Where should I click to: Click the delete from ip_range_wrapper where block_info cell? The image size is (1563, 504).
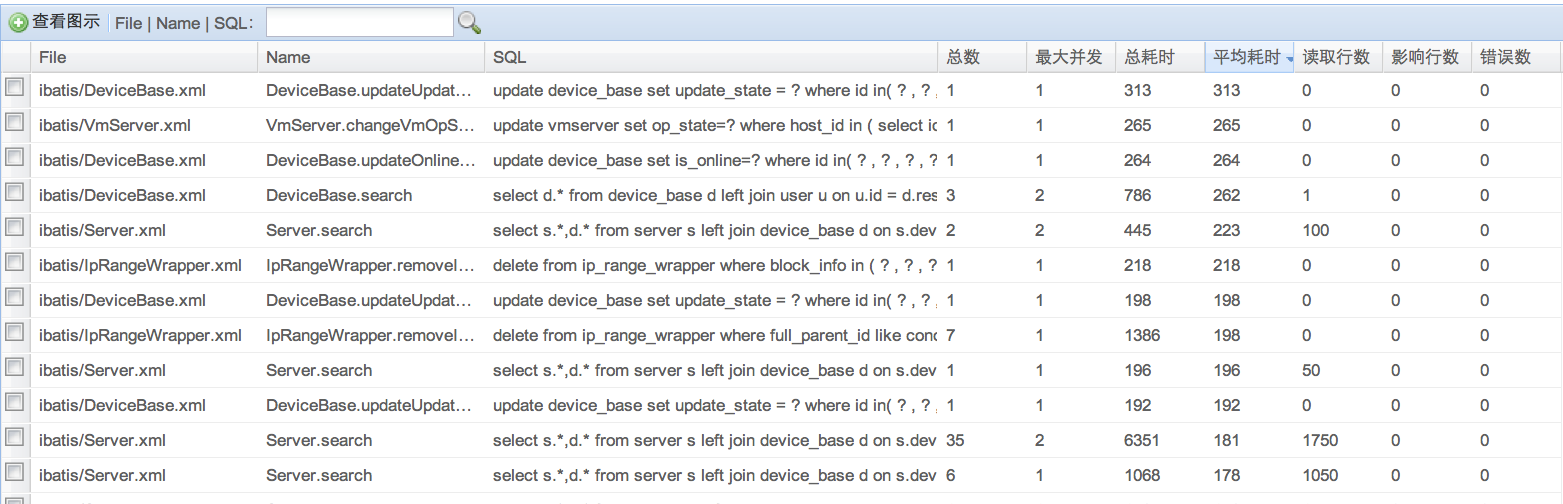(x=714, y=265)
